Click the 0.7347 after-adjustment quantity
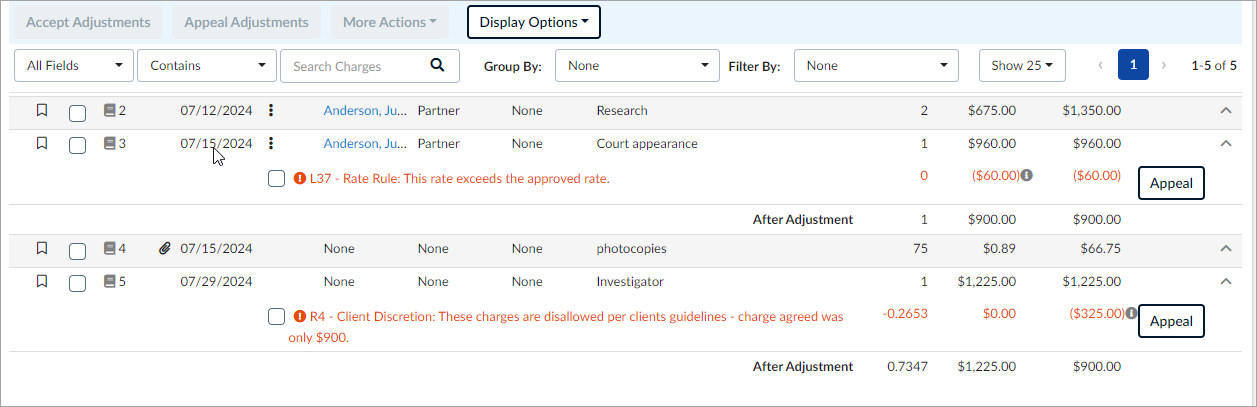This screenshot has height=407, width=1257. tap(907, 367)
